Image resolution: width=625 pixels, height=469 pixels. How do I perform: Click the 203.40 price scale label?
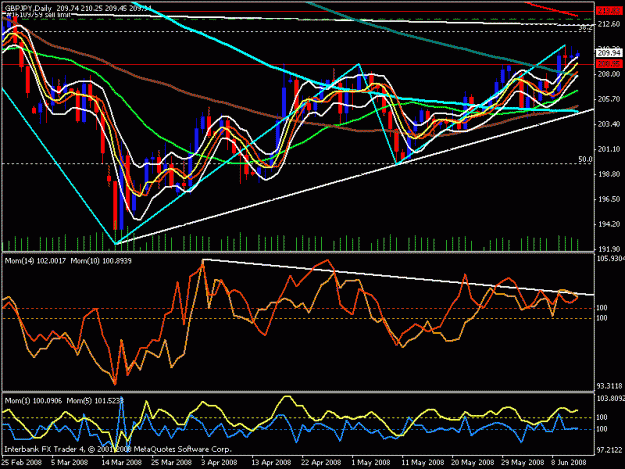[609, 124]
